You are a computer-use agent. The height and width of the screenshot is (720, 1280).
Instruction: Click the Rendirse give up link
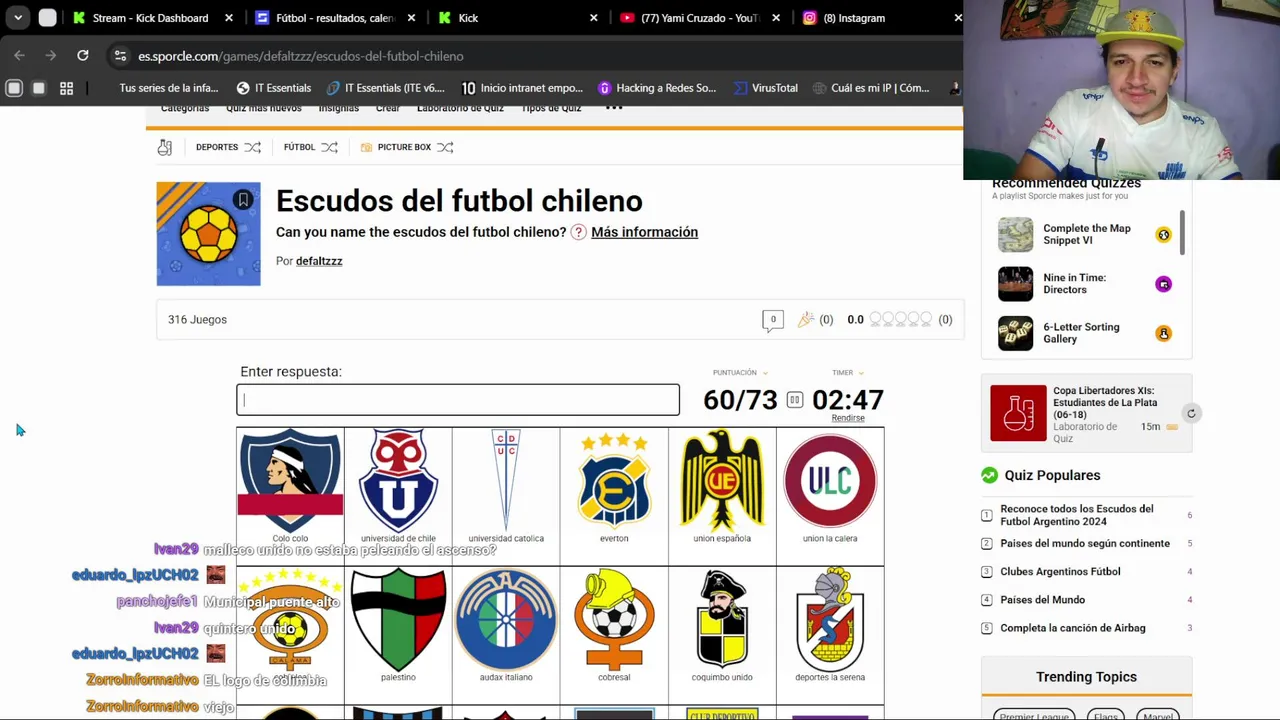(x=848, y=418)
